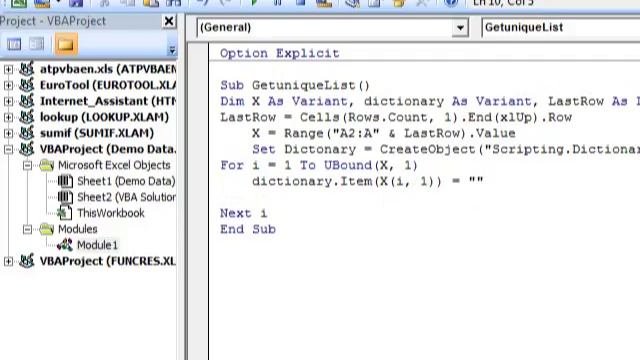Click the View Code icon in Project panel
The image size is (640, 360).
(14, 44)
